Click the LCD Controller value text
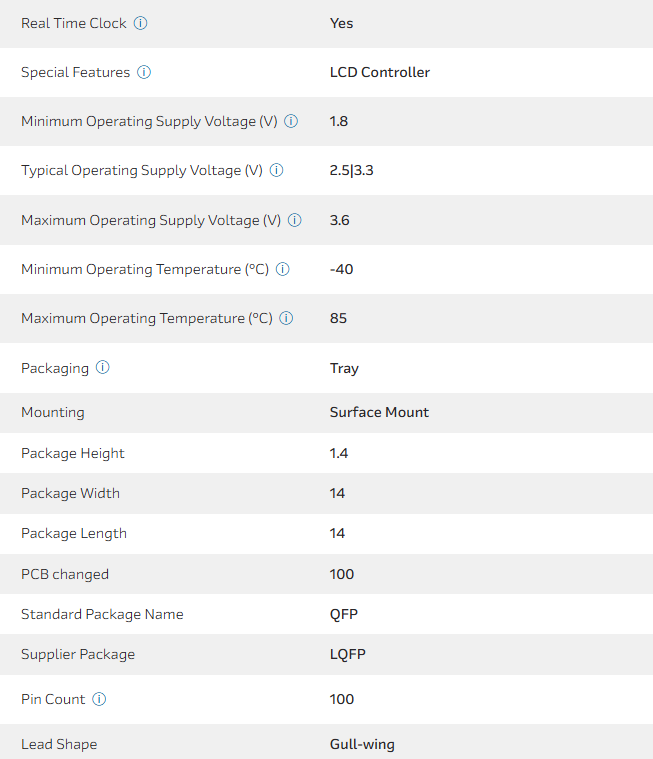The width and height of the screenshot is (653, 759). click(x=380, y=72)
